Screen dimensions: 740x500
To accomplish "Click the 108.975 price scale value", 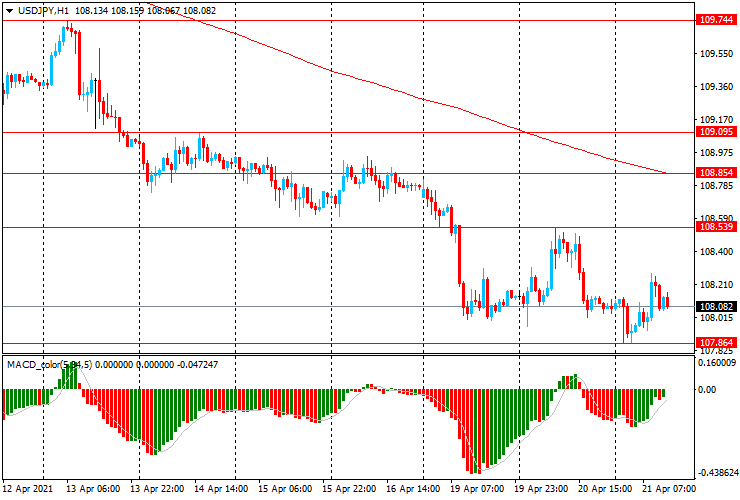I will tap(716, 153).
